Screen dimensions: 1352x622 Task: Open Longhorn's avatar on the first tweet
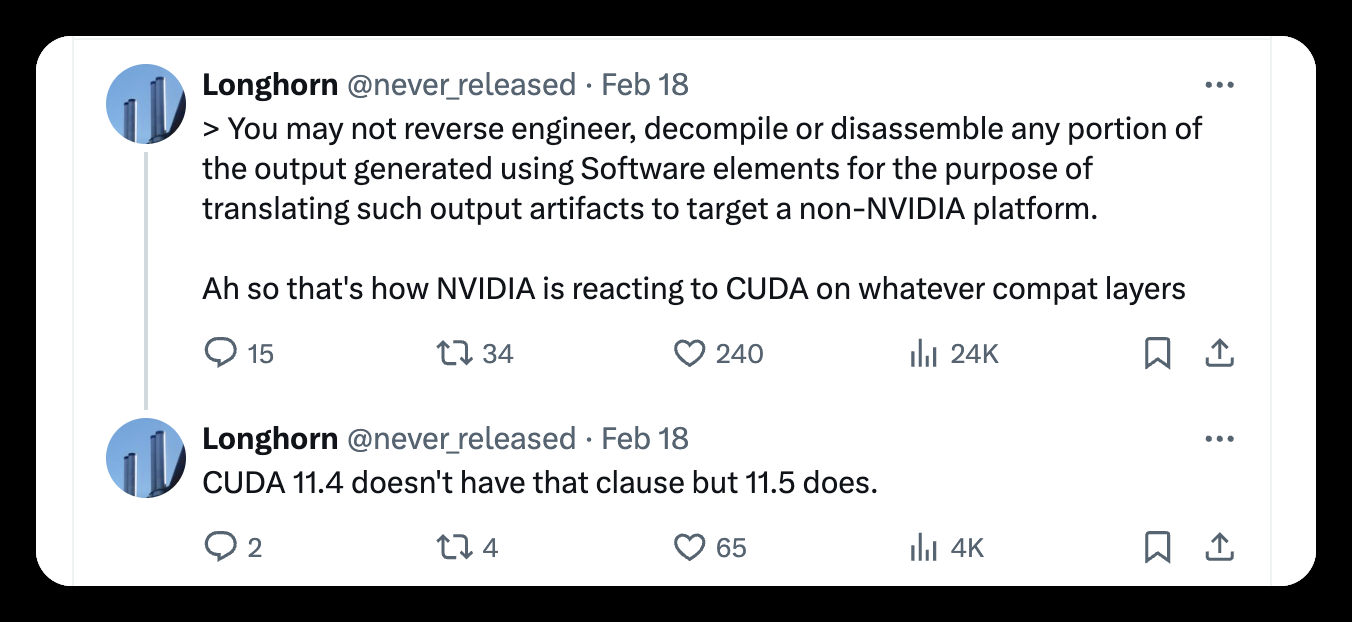[x=146, y=104]
